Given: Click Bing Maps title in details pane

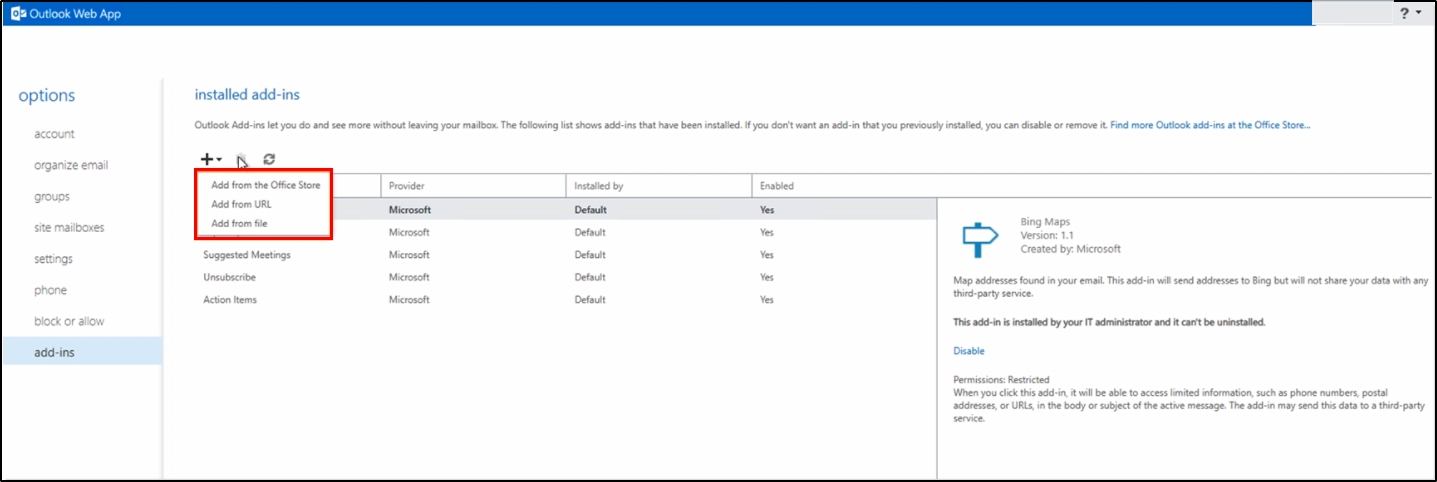Looking at the screenshot, I should pyautogui.click(x=1045, y=222).
